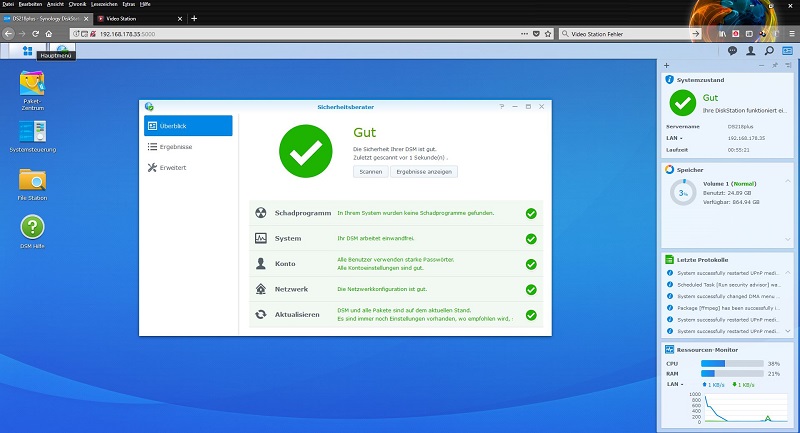The height and width of the screenshot is (433, 800).
Task: Click the Volume 1 (Normal) label
Action: point(730,184)
